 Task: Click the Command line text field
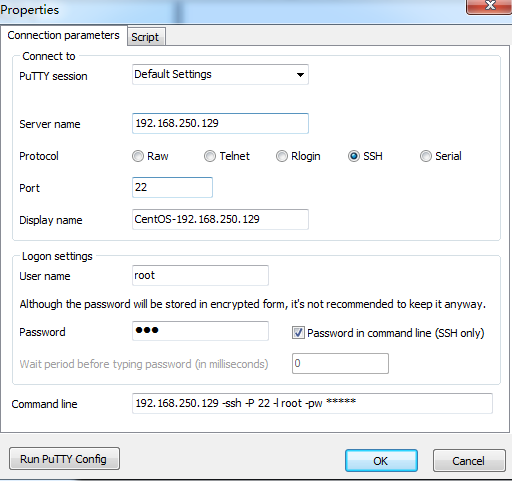click(x=312, y=403)
